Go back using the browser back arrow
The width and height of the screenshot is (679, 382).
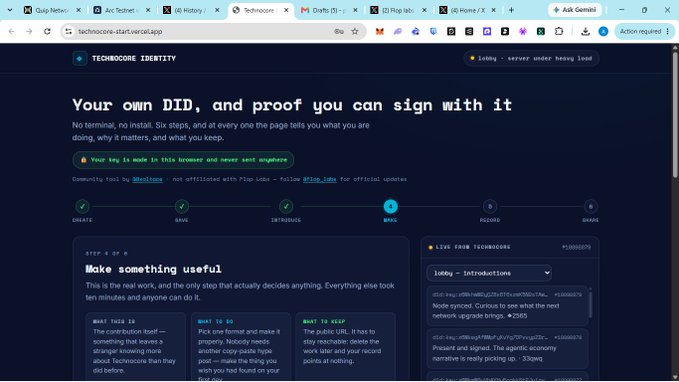pyautogui.click(x=11, y=31)
